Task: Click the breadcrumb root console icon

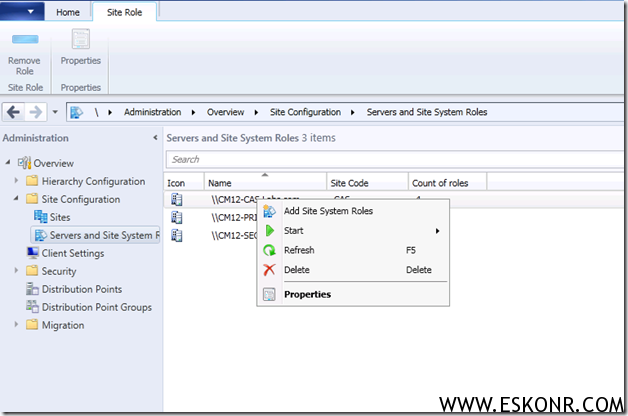Action: pos(76,112)
